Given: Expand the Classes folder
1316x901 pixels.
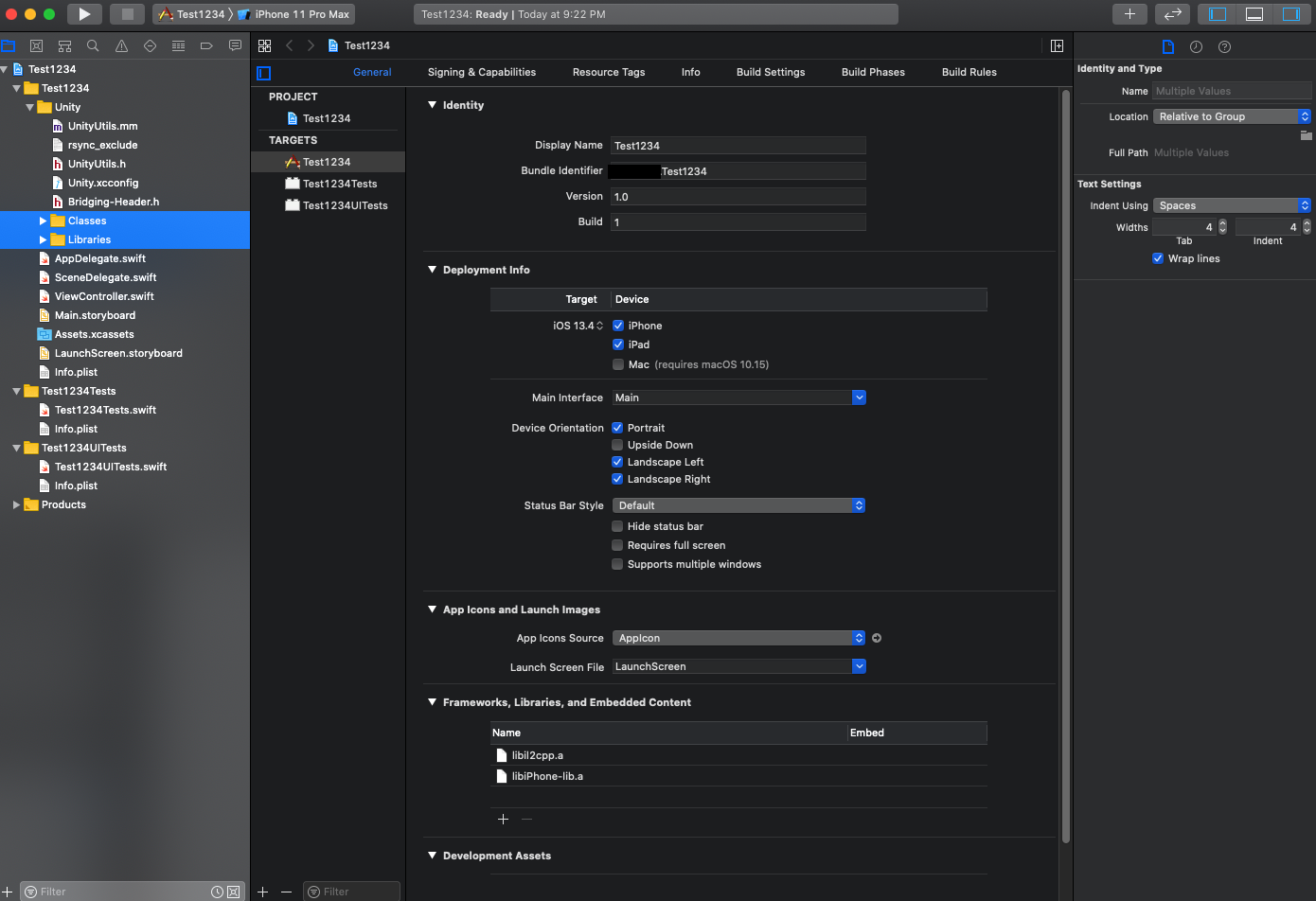Looking at the screenshot, I should [x=43, y=221].
